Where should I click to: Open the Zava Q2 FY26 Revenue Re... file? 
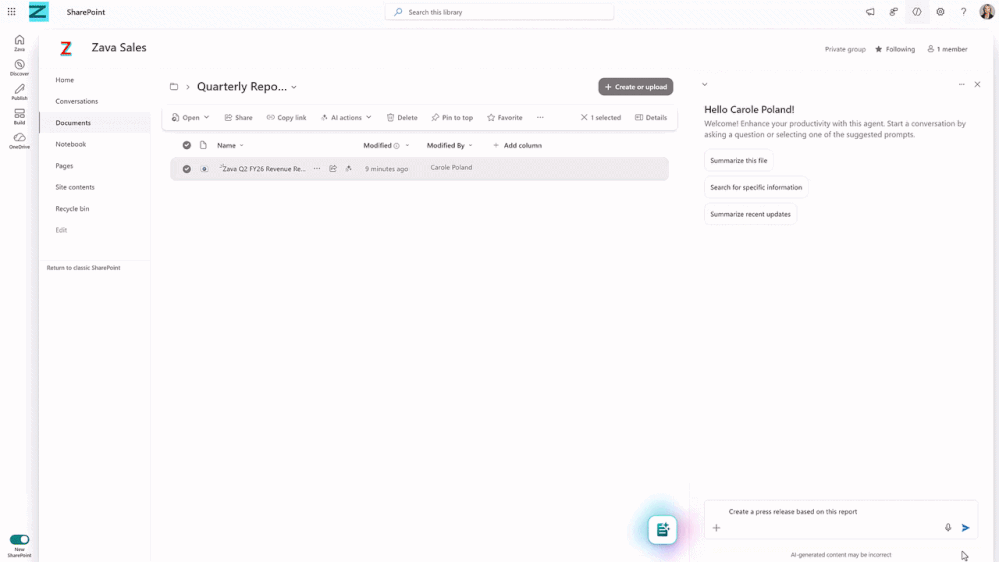263,169
